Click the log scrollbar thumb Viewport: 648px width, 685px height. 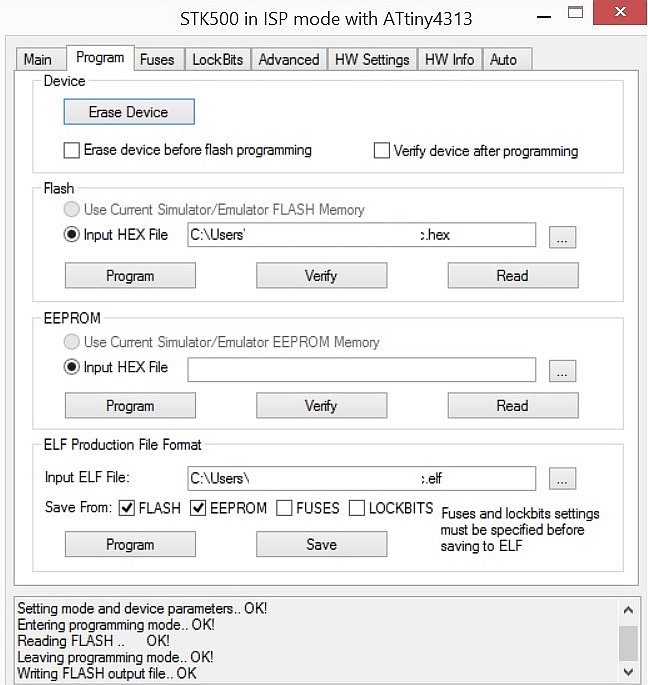(628, 643)
